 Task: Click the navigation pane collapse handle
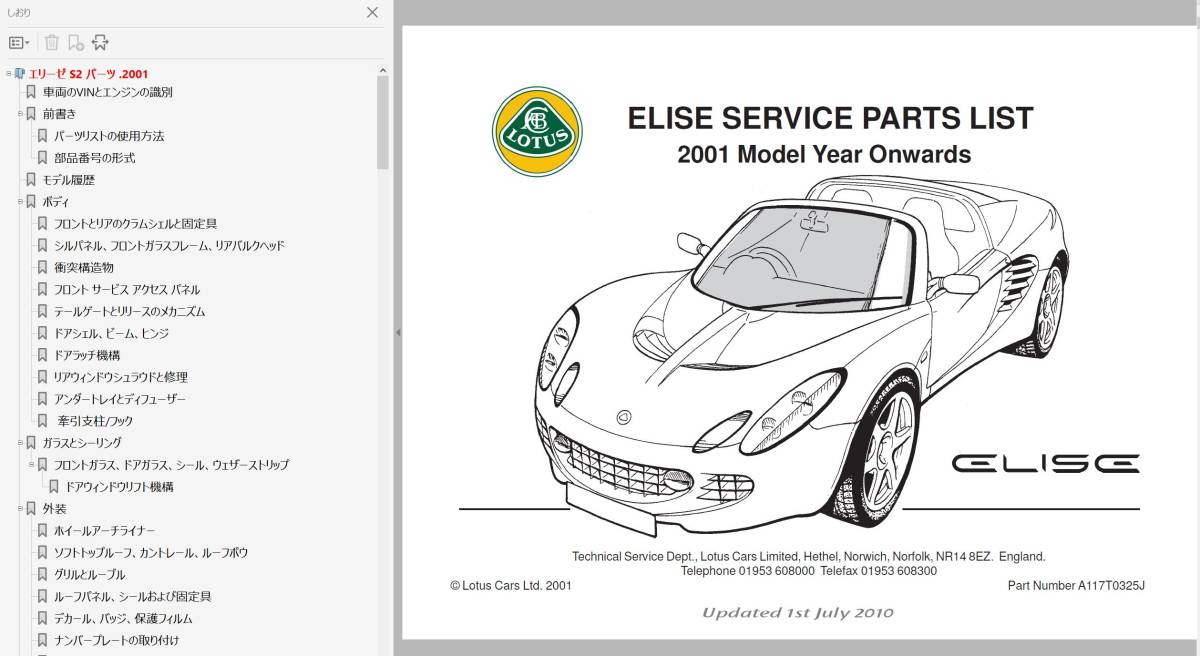tap(397, 332)
